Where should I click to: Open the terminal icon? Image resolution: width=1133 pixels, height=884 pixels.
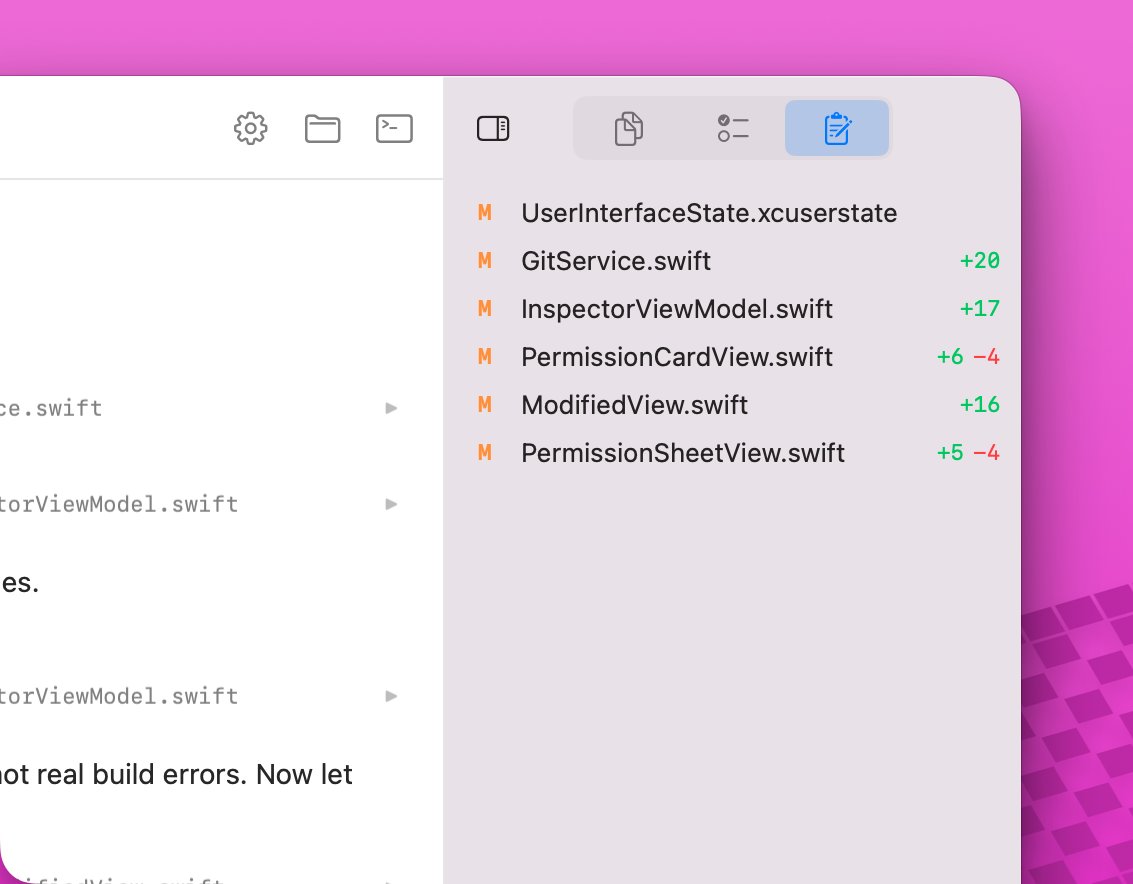click(x=394, y=129)
